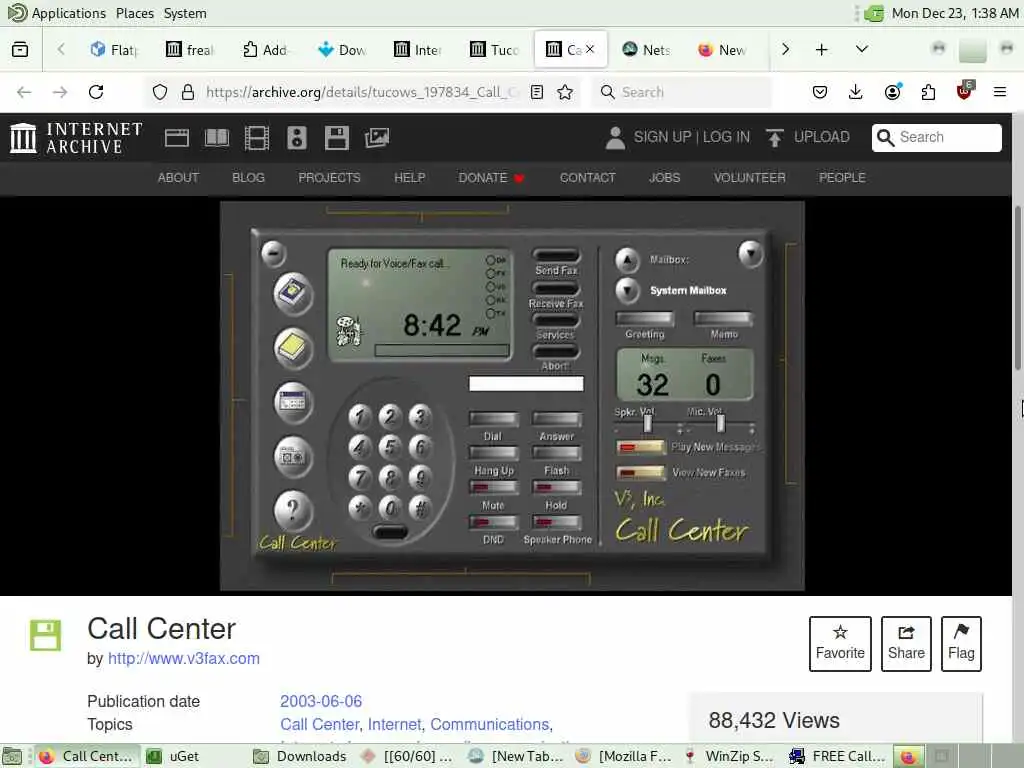The image size is (1024, 768).
Task: Open the Places menu
Action: (x=135, y=13)
